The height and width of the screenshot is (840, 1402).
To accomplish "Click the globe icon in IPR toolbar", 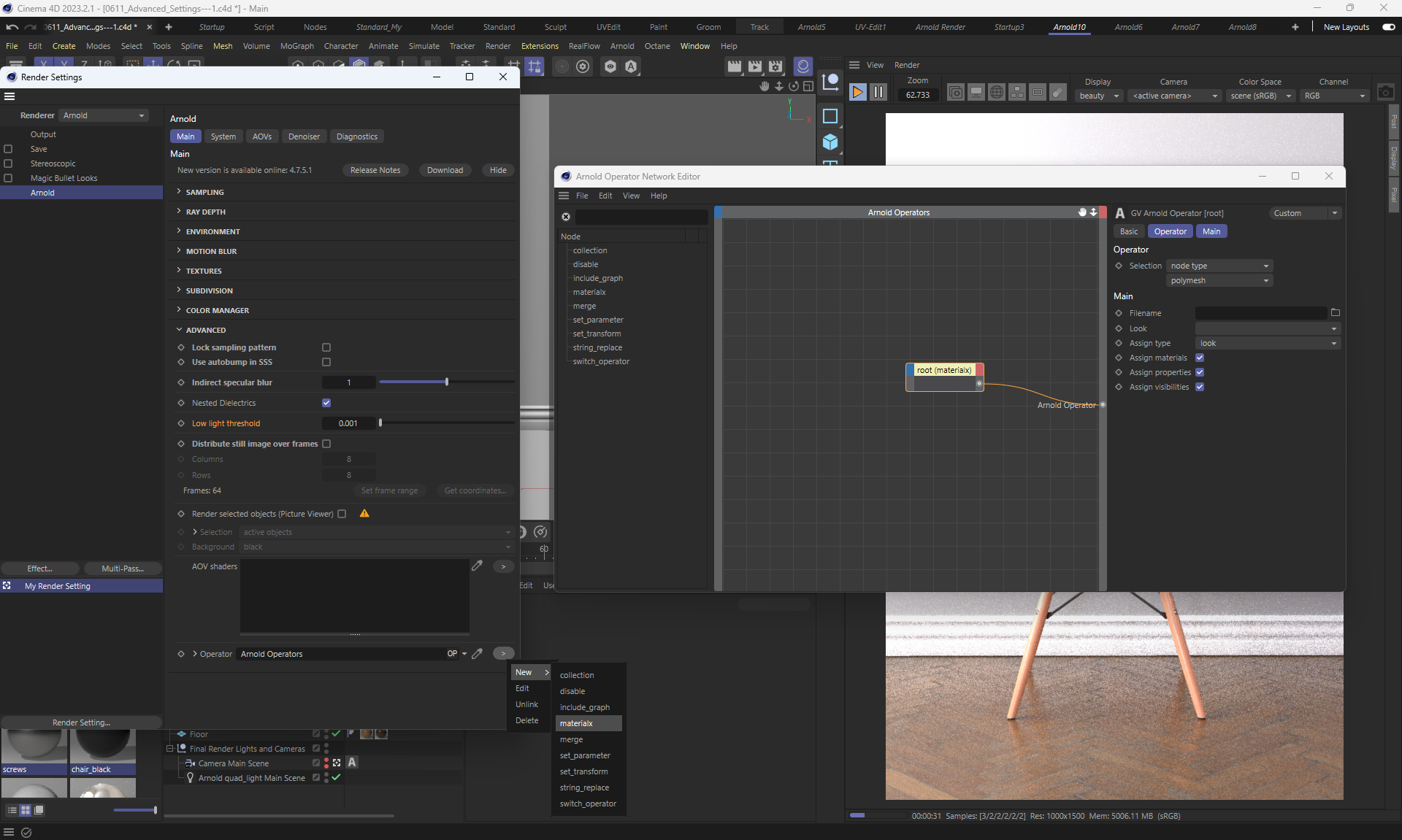I will point(996,93).
